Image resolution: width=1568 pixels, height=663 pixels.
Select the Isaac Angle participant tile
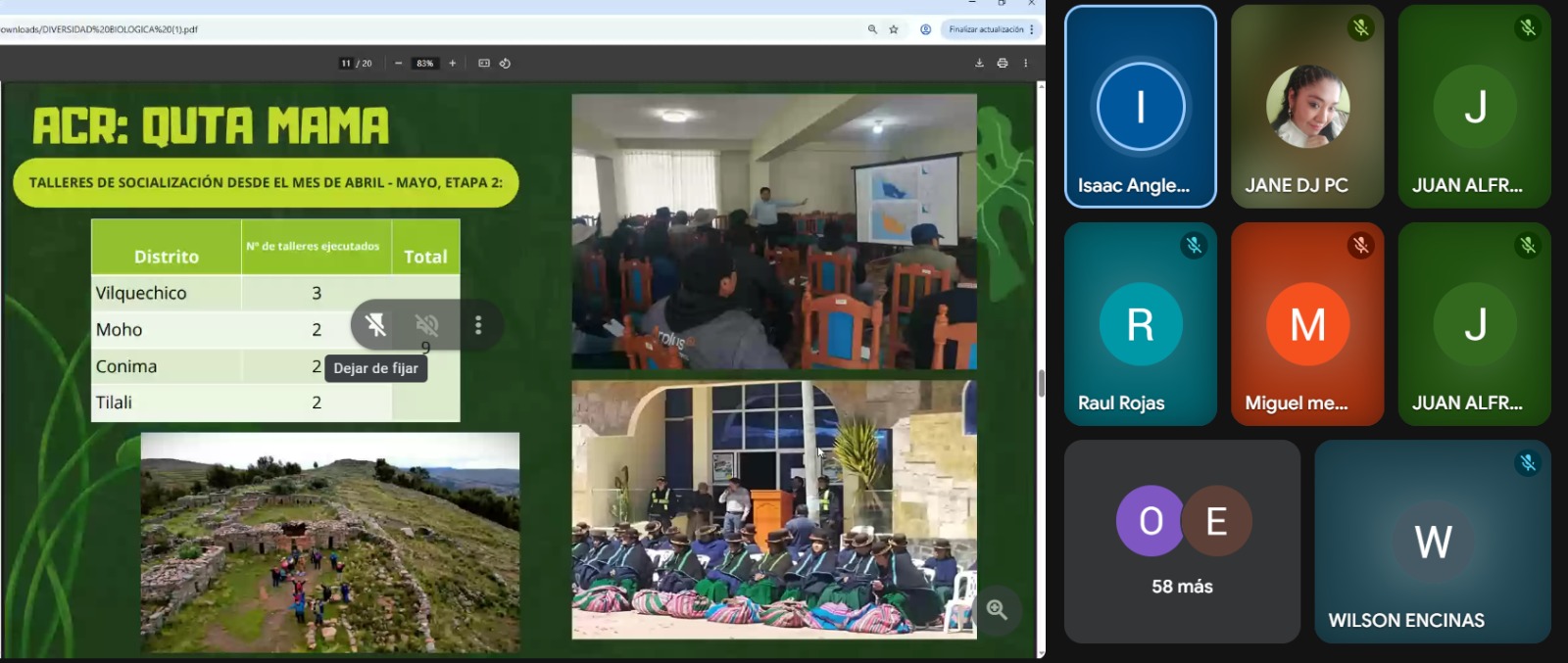point(1140,107)
